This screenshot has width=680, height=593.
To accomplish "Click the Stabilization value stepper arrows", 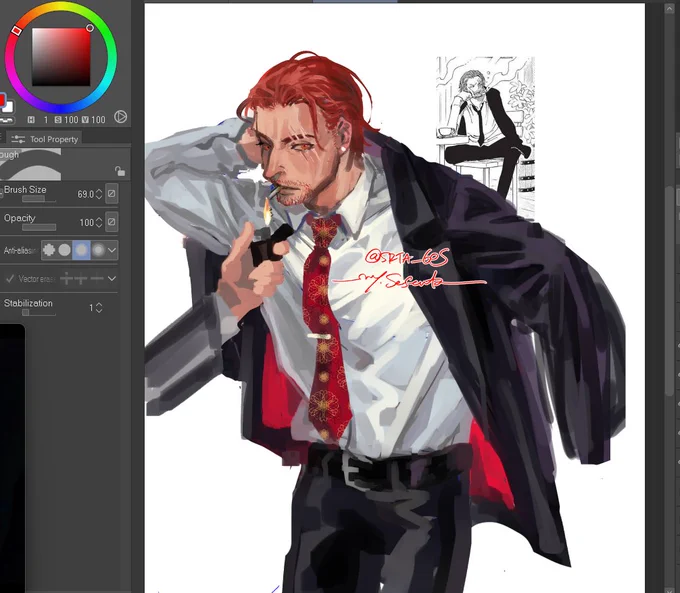I will pyautogui.click(x=99, y=308).
